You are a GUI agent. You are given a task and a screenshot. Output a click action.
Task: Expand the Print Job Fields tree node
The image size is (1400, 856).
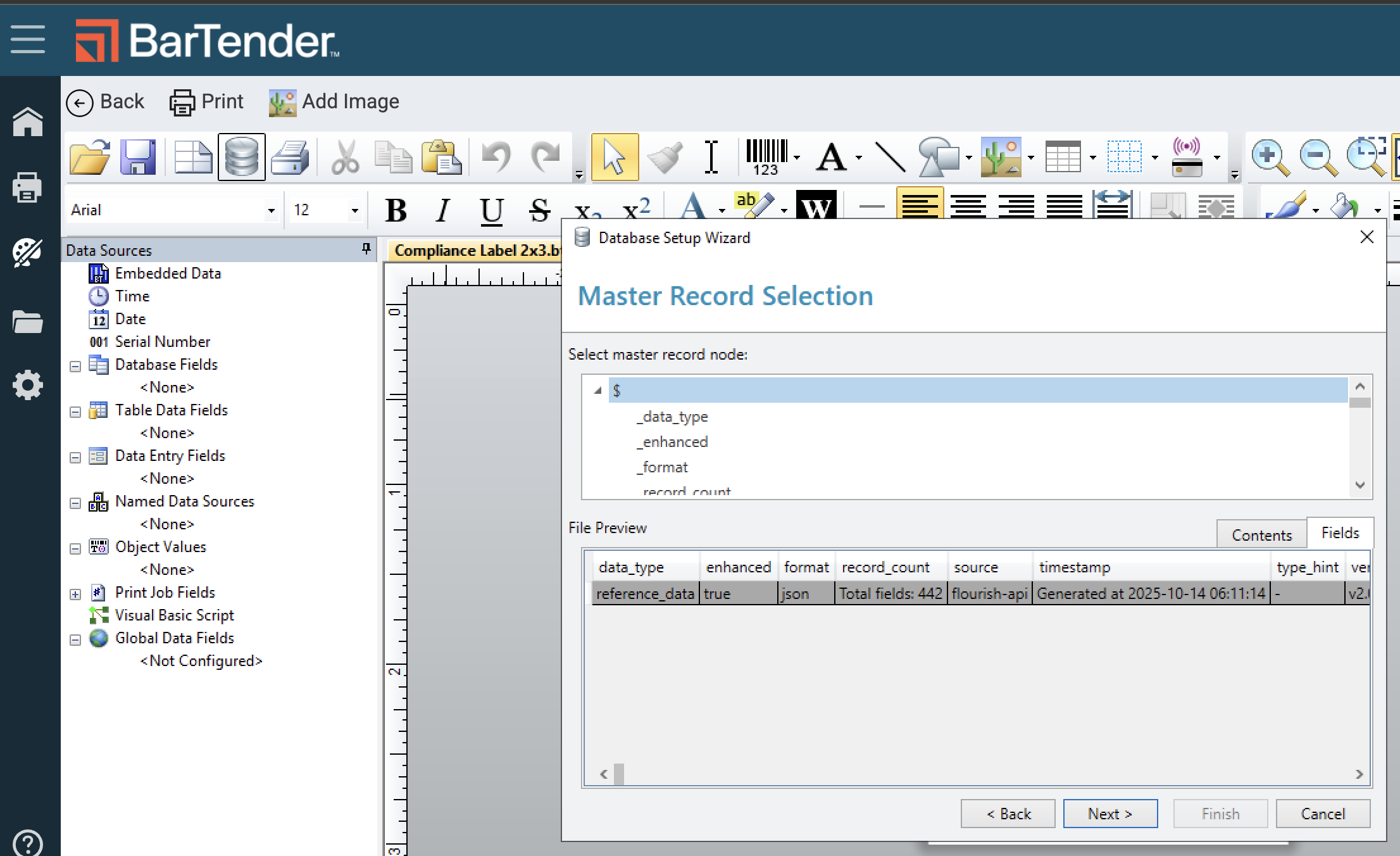click(x=75, y=594)
